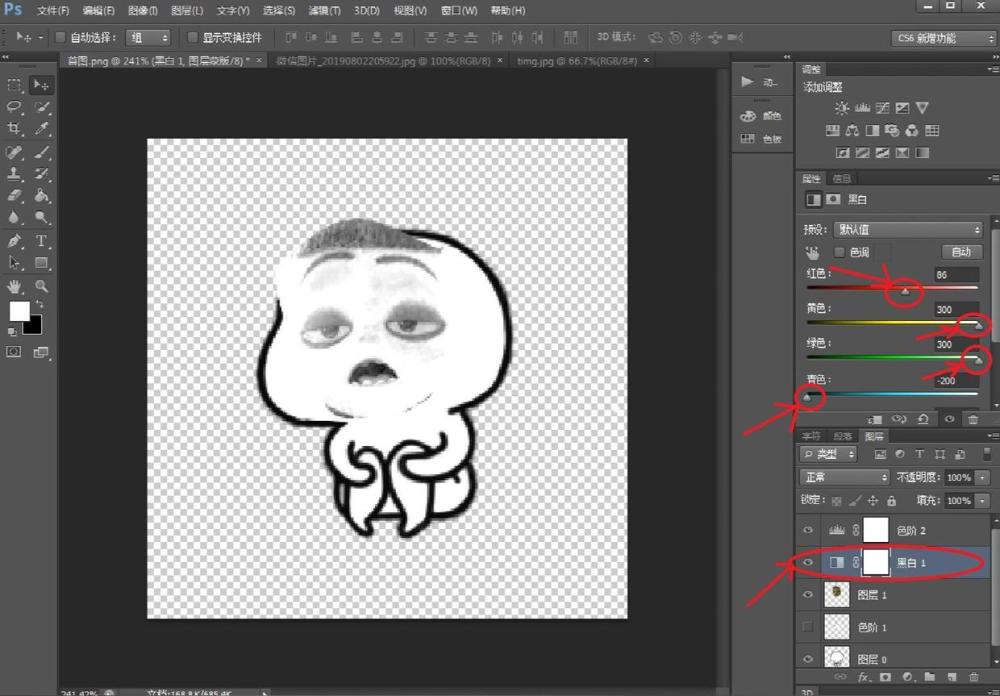Open the 文件(F) menu
This screenshot has height=696, width=1000.
pos(53,11)
